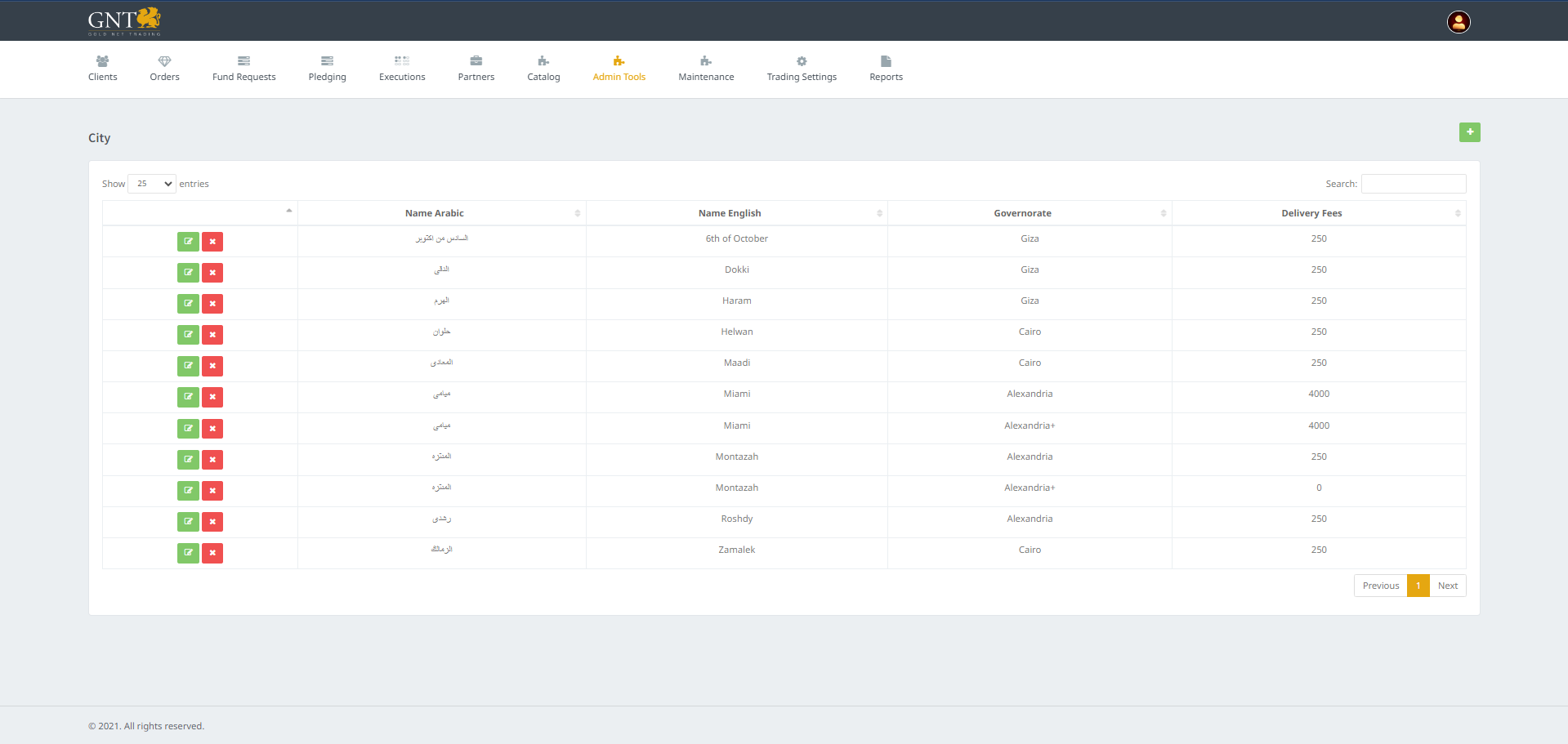This screenshot has height=744, width=1568.
Task: Delete the Helwan city entry
Action: 212,335
